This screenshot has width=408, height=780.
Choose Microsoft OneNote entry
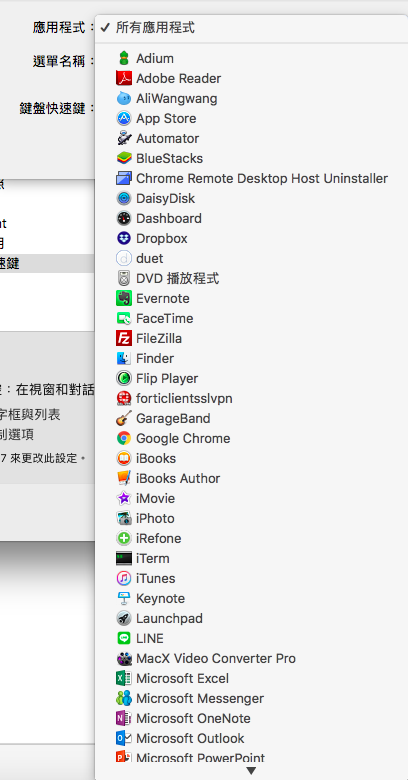(251, 718)
